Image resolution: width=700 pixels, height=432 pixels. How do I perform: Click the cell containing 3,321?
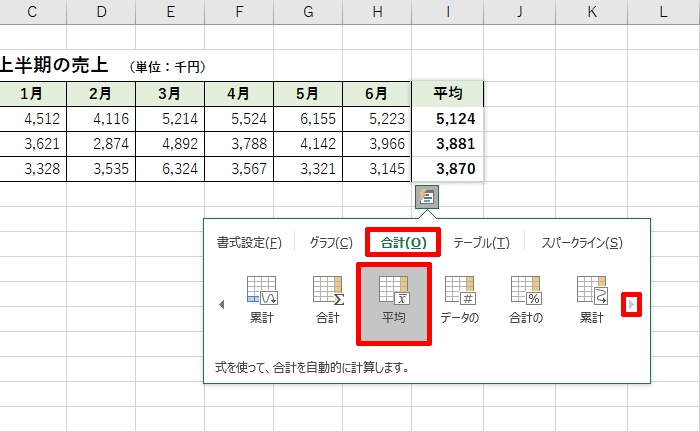tap(308, 169)
